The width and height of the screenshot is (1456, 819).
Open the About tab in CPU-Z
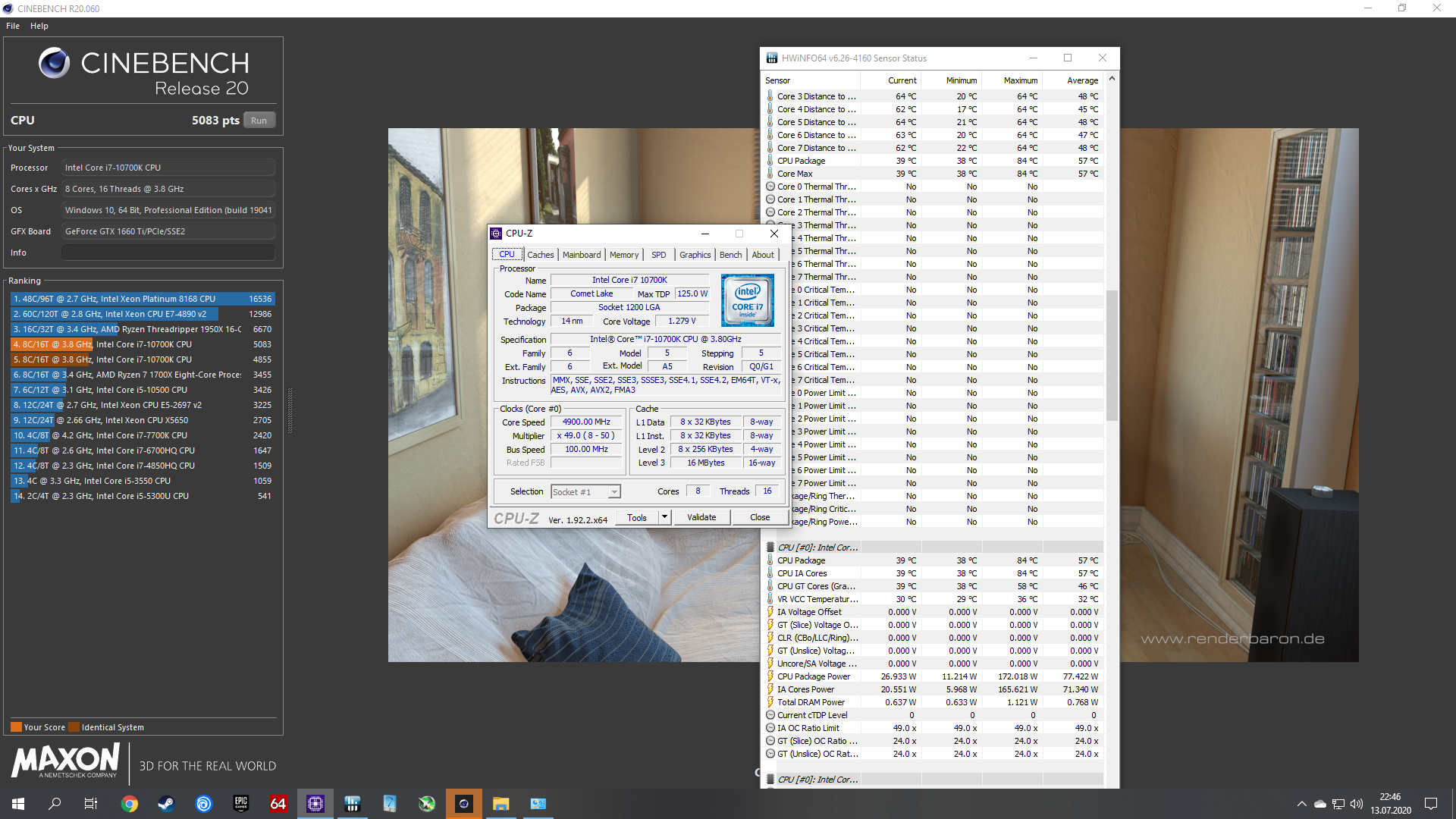[x=763, y=255]
